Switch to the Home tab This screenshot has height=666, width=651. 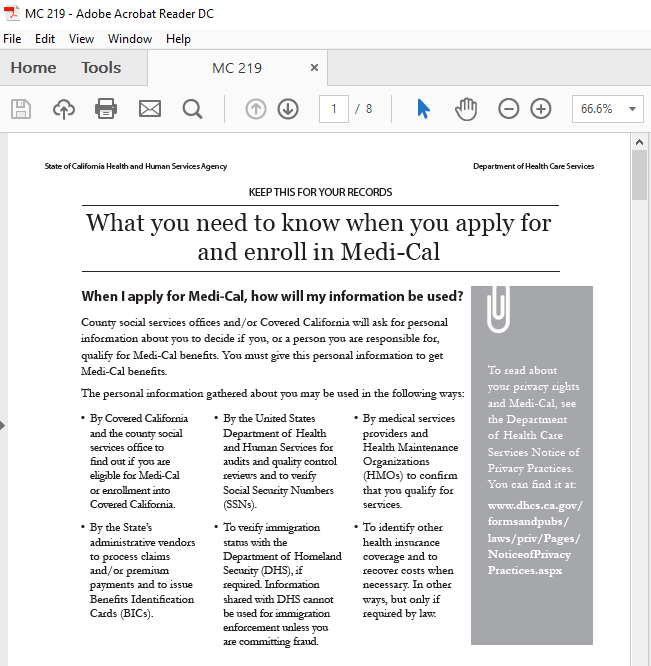click(x=33, y=68)
